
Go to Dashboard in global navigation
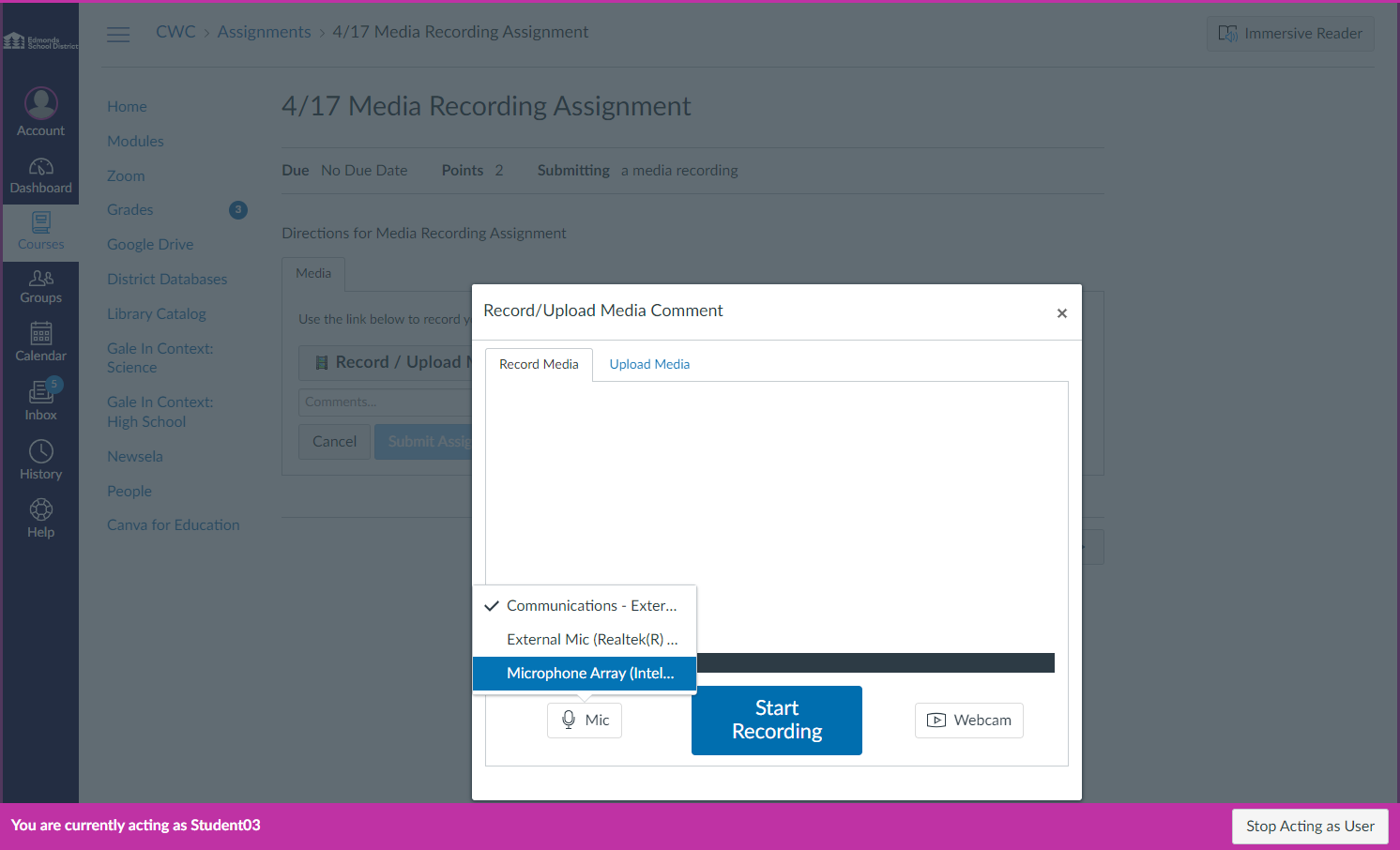pos(40,175)
